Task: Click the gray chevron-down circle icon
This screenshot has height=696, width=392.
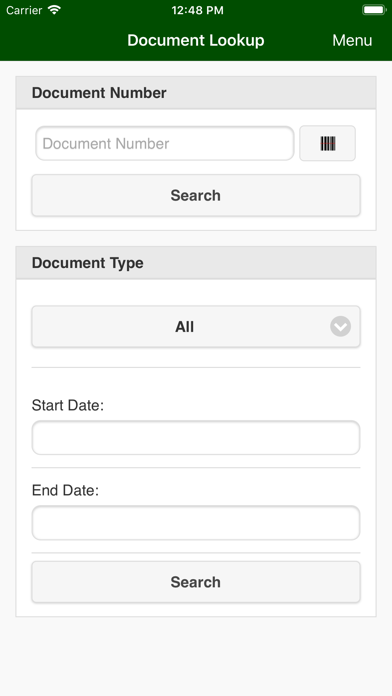Action: point(341,327)
